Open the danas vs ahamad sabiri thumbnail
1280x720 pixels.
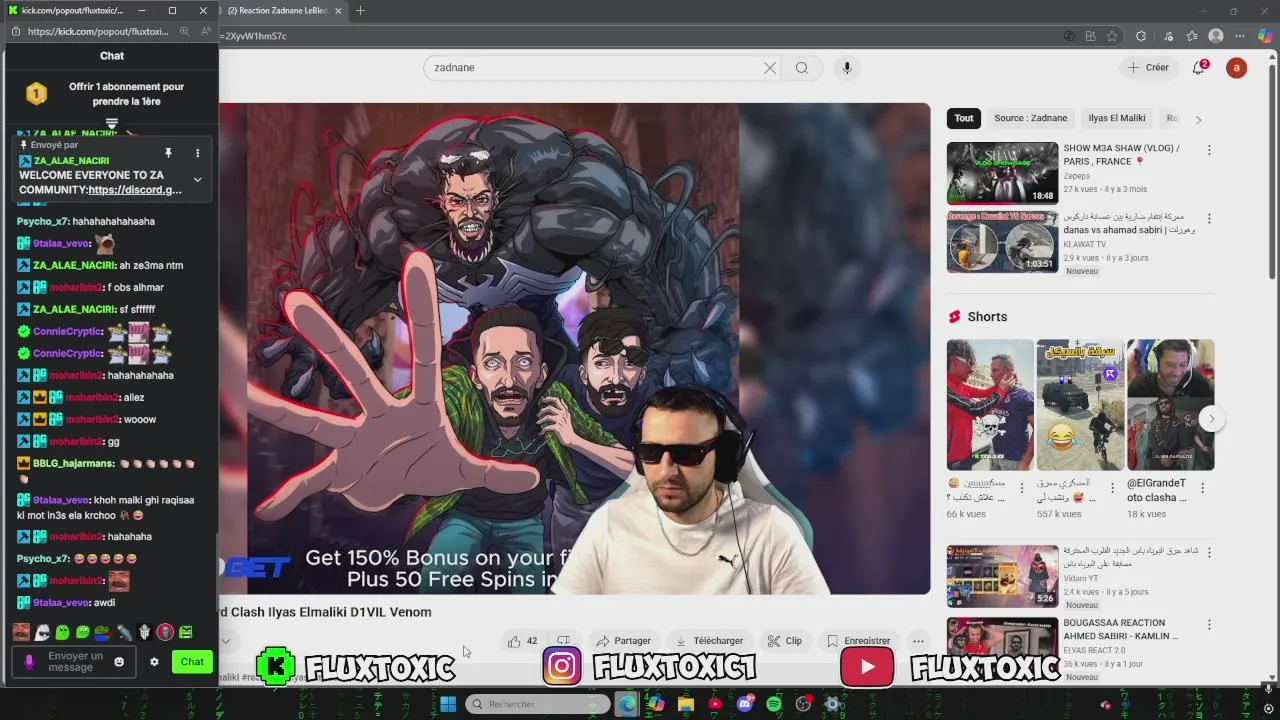[1002, 241]
